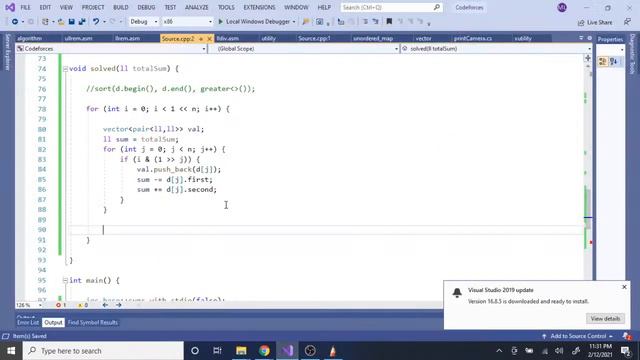Viewport: 640px width, 360px height.
Task: Go to previous issue arrow
Action: pos(105,305)
